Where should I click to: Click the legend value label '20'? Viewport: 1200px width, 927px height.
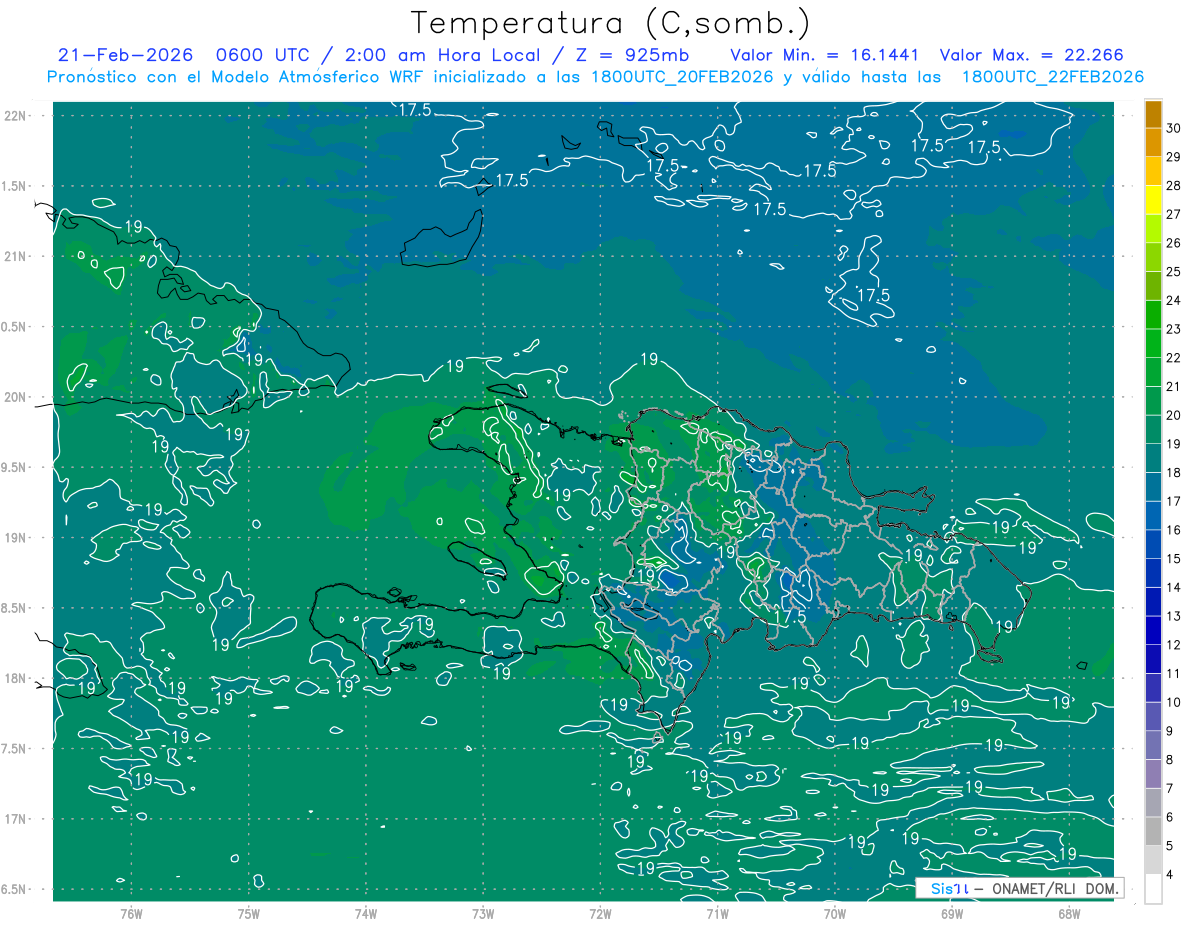click(1174, 415)
